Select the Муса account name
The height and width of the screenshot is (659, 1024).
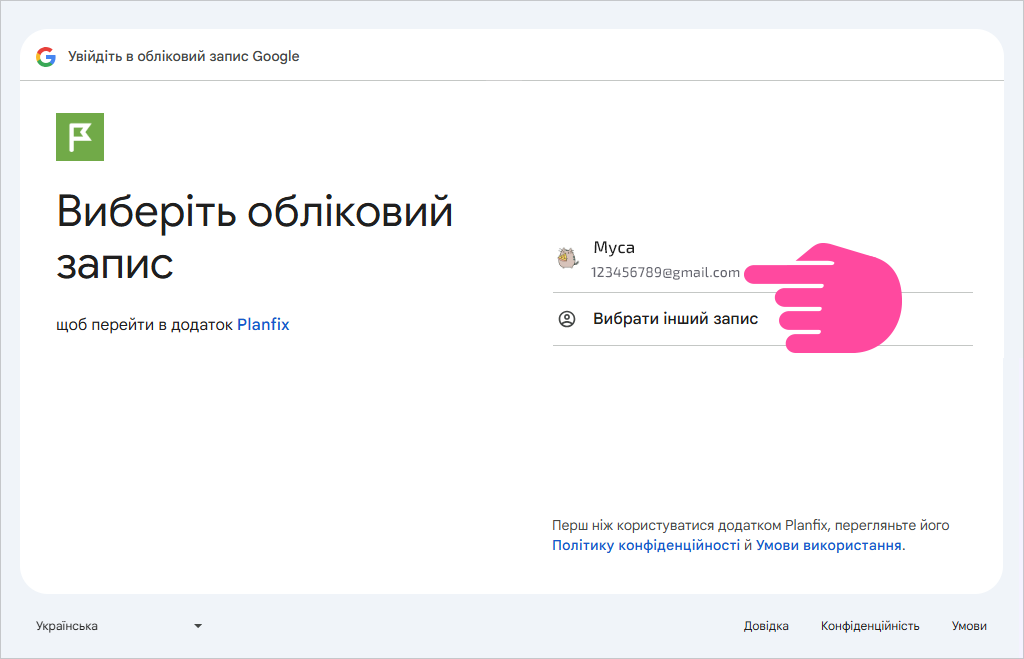coord(614,248)
